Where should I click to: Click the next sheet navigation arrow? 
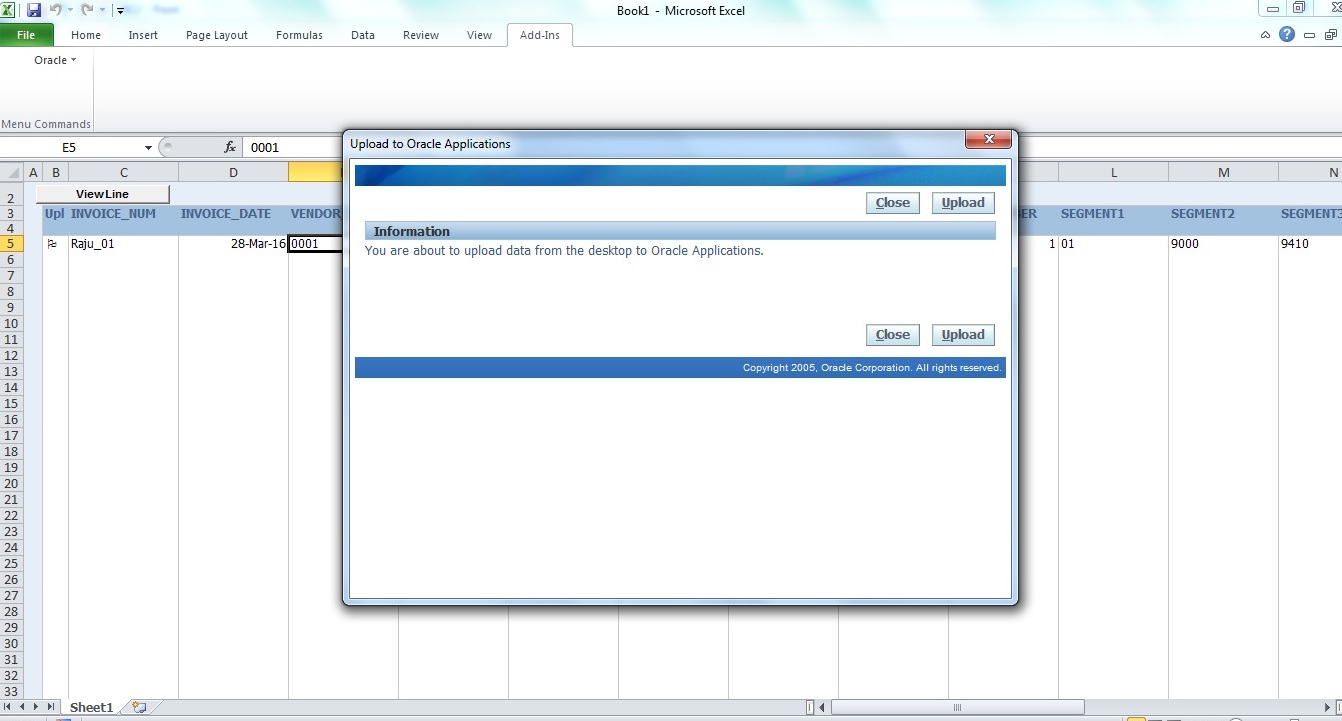coord(36,707)
